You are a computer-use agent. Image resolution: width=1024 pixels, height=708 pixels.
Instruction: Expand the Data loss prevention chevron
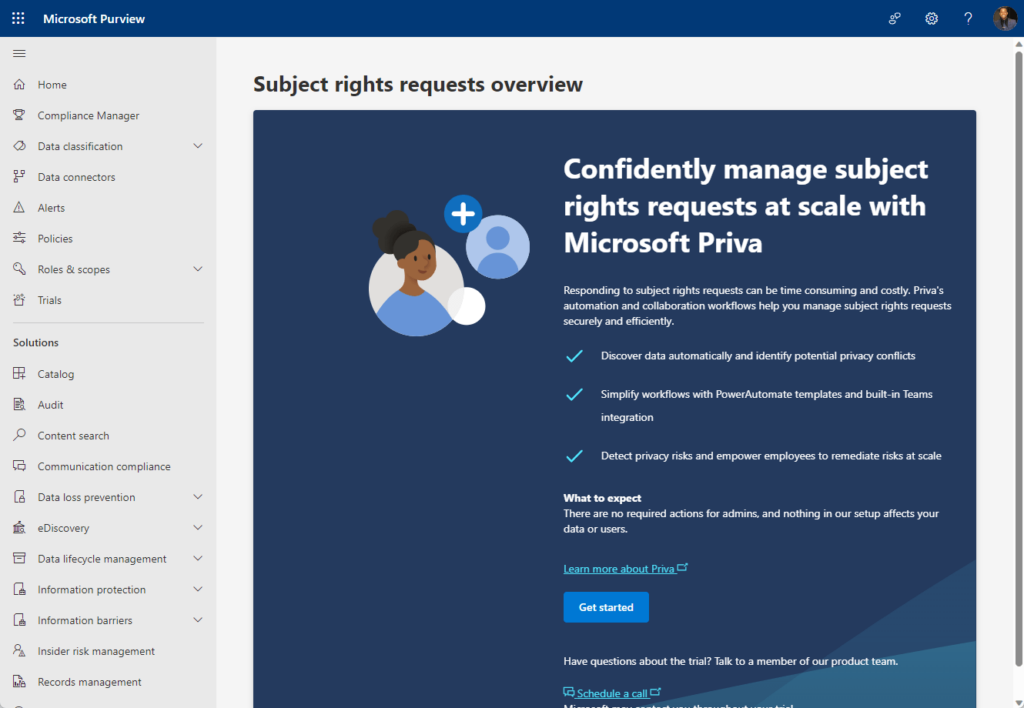(198, 496)
